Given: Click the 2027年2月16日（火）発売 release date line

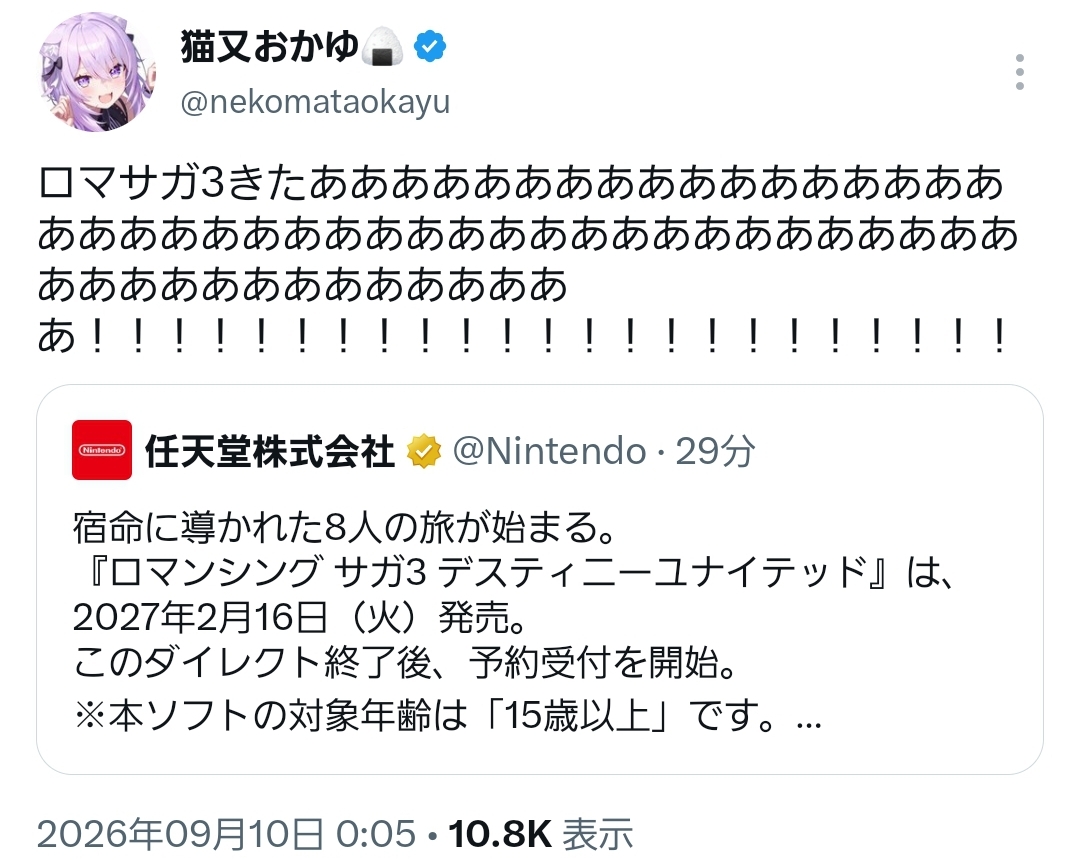Looking at the screenshot, I should pyautogui.click(x=300, y=617).
